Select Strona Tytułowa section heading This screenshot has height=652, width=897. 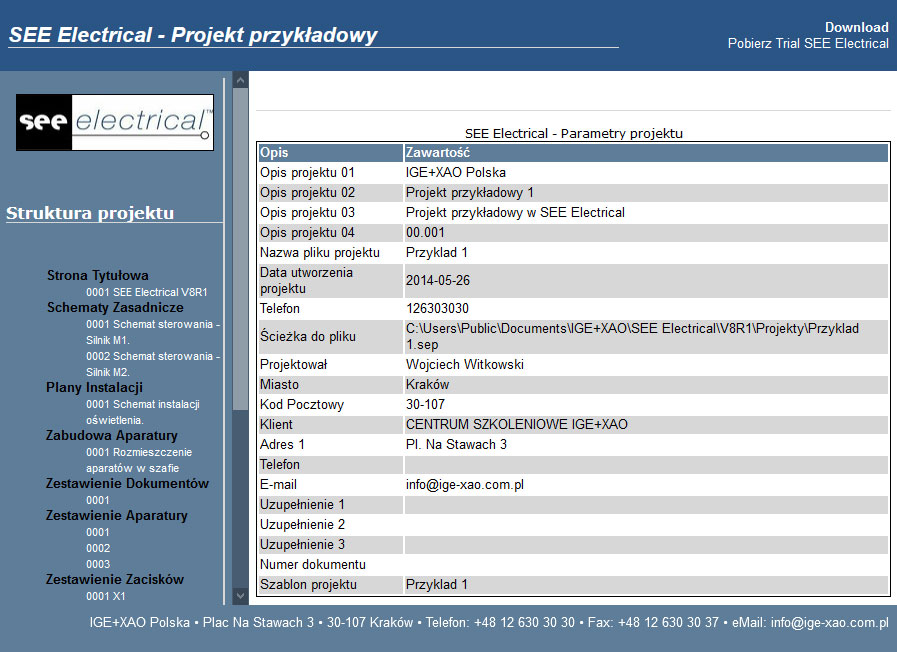click(x=98, y=276)
